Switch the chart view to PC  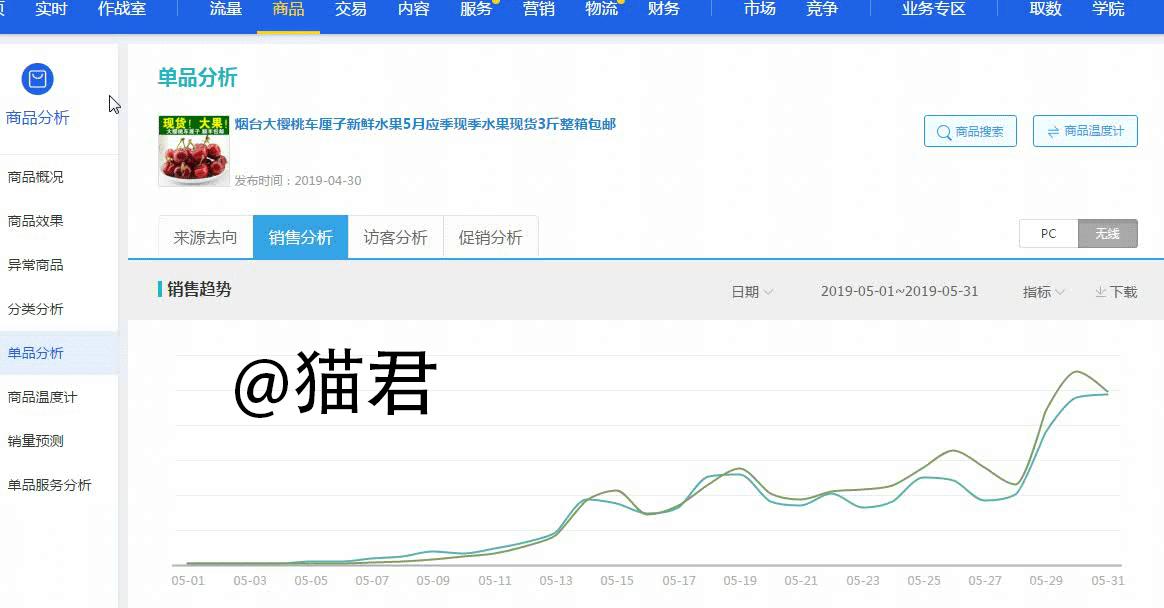coord(1048,233)
